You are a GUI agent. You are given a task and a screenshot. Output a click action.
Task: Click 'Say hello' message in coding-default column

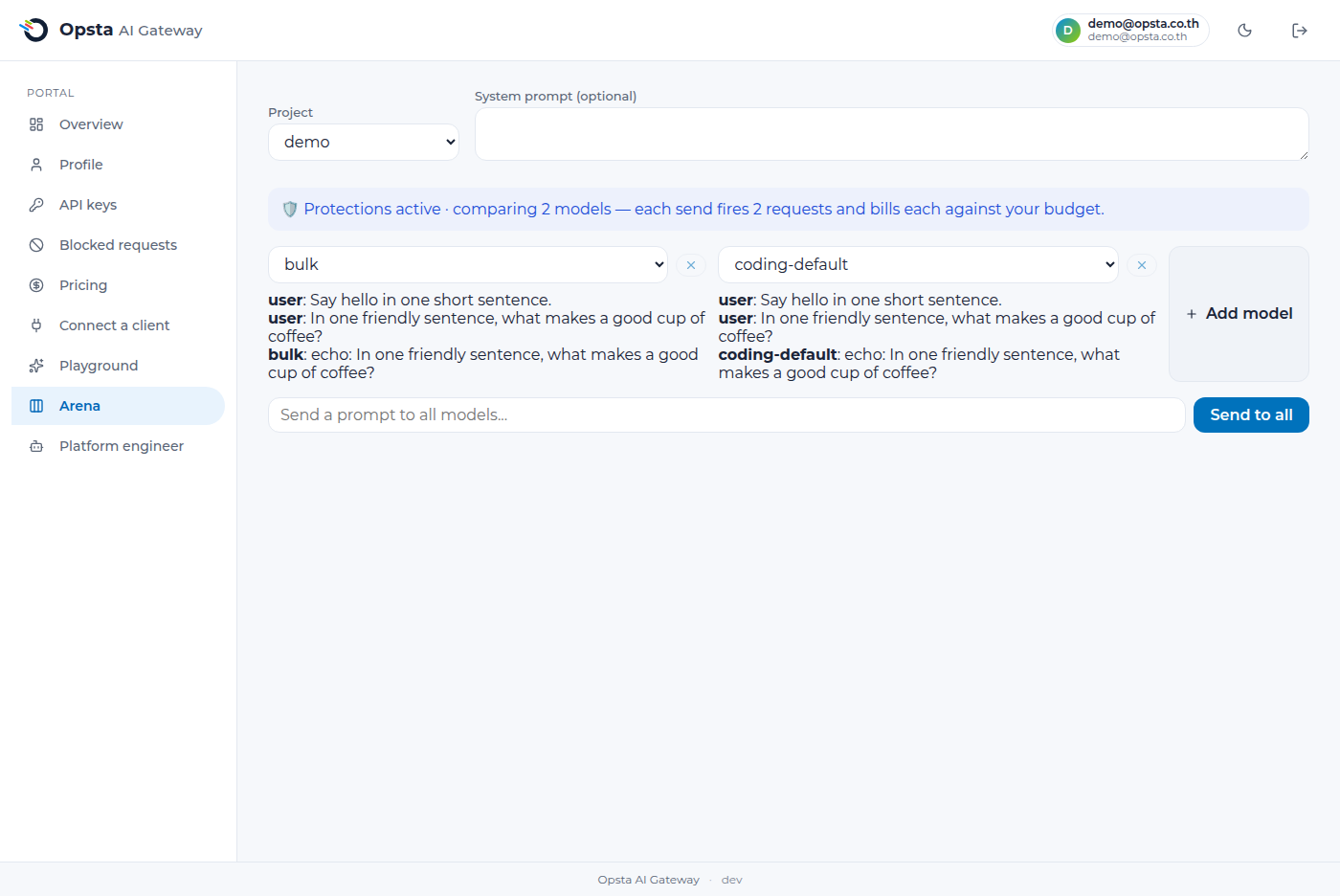click(x=860, y=300)
